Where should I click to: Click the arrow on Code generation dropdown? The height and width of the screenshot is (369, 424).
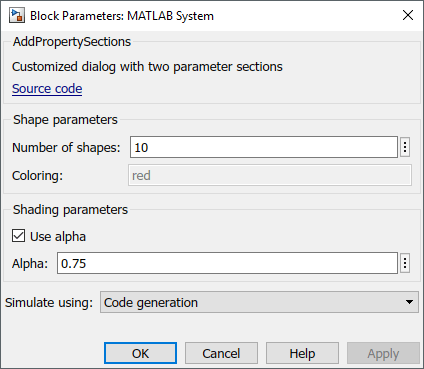click(x=409, y=302)
